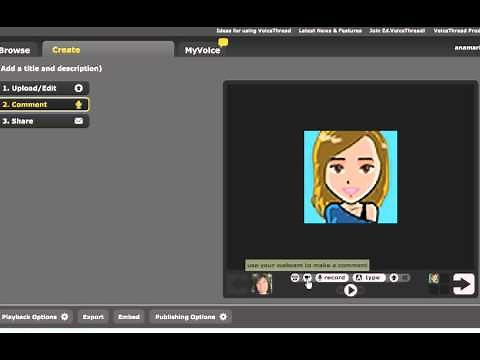Click the cartoon avatar slide image
The width and height of the screenshot is (480, 360).
(x=350, y=177)
